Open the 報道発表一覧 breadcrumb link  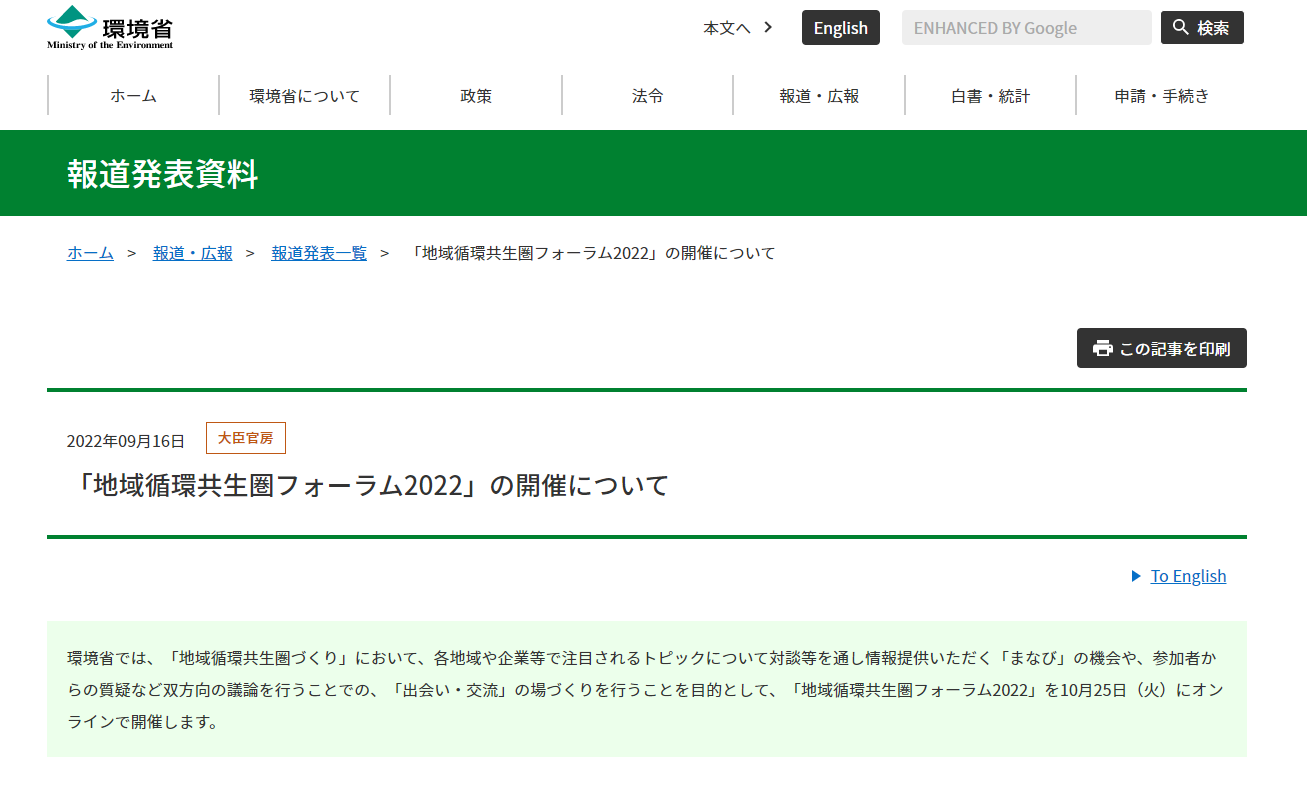pos(319,253)
